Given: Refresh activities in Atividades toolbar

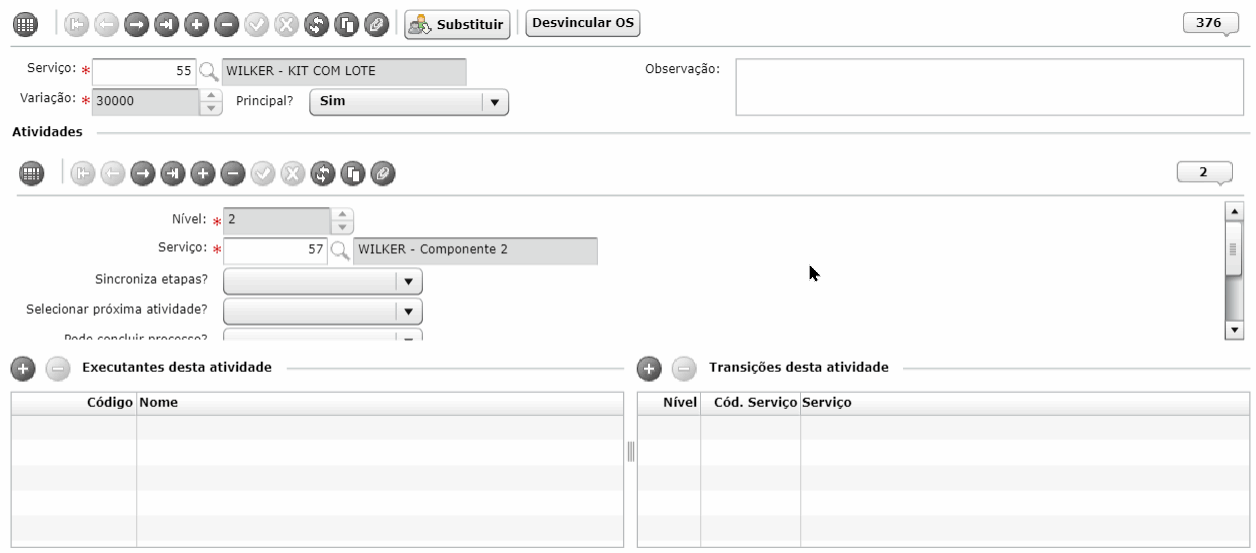Looking at the screenshot, I should click(x=322, y=173).
